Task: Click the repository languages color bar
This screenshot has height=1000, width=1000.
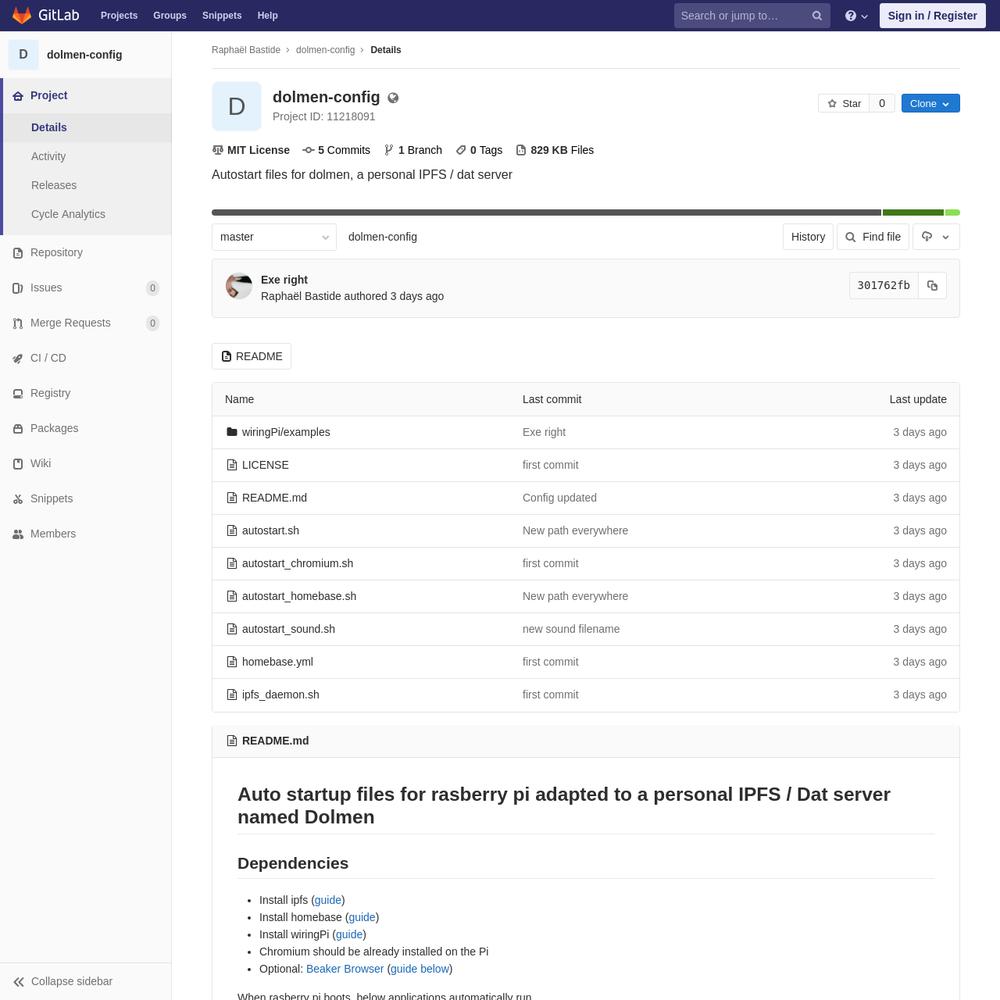Action: 585,212
